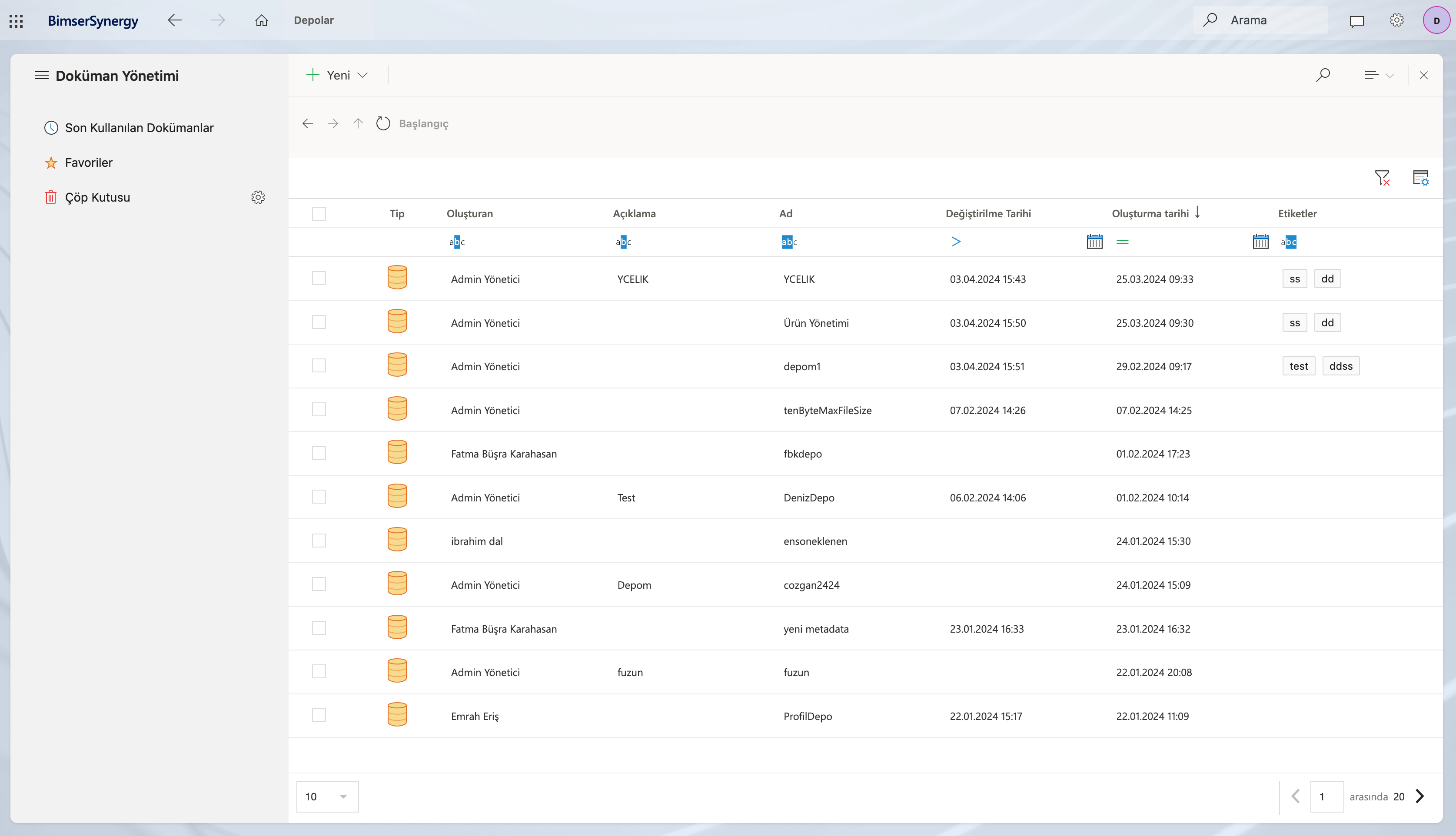This screenshot has width=1456, height=836.
Task: Open the YCELIK repository icon
Action: (x=397, y=277)
